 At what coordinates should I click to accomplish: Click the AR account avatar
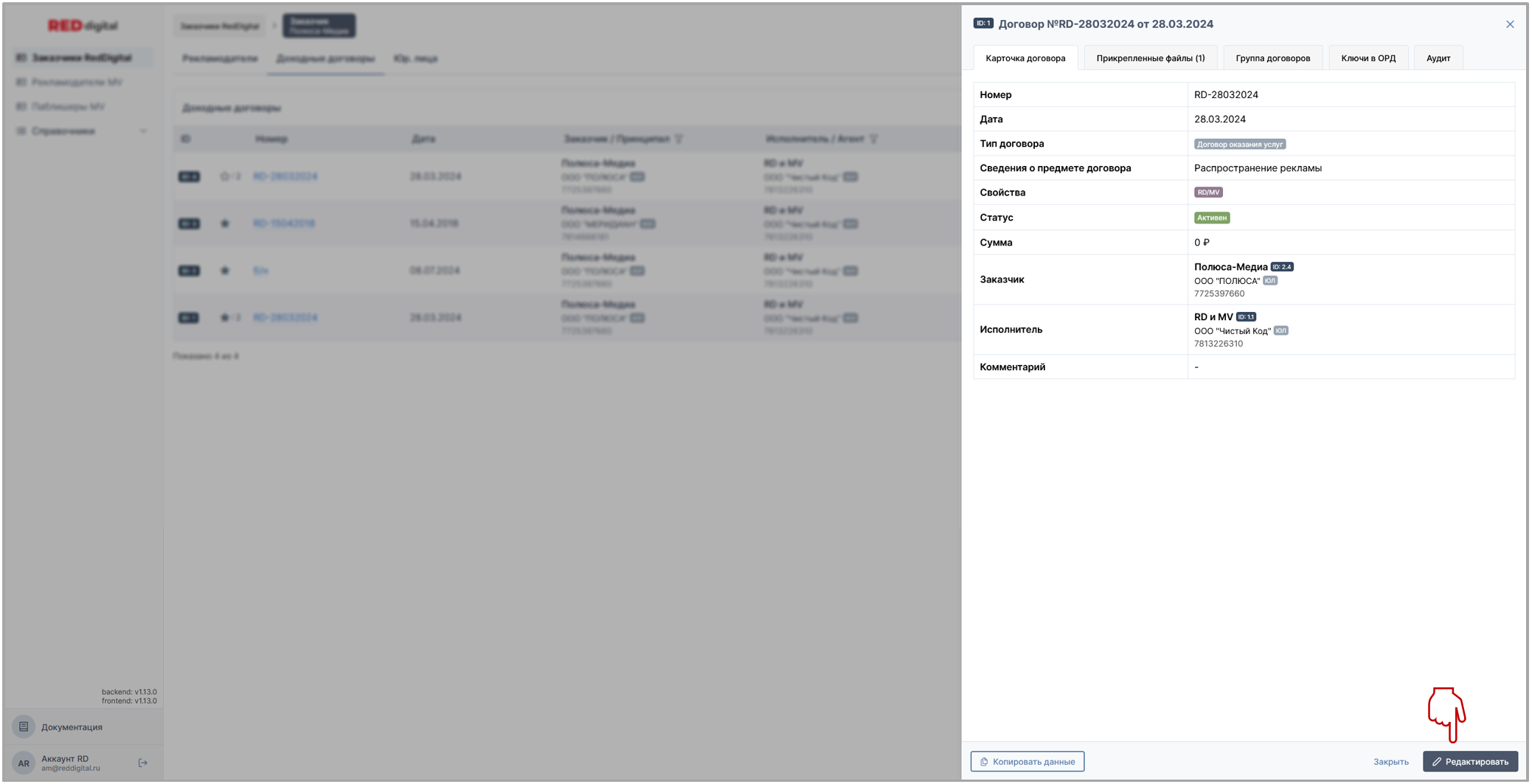(x=24, y=763)
